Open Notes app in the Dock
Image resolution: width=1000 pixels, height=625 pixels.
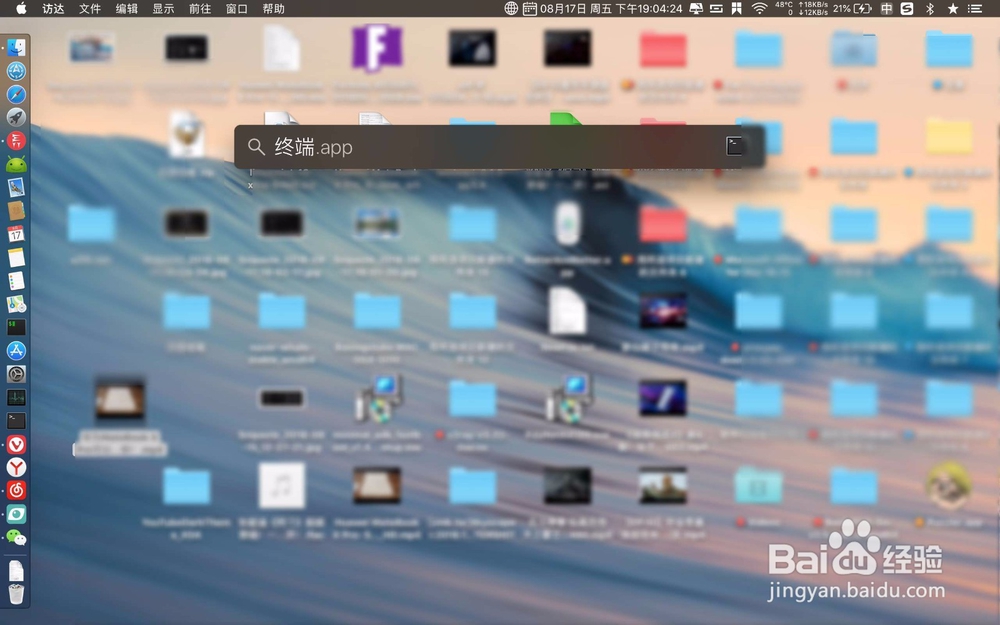(16, 258)
